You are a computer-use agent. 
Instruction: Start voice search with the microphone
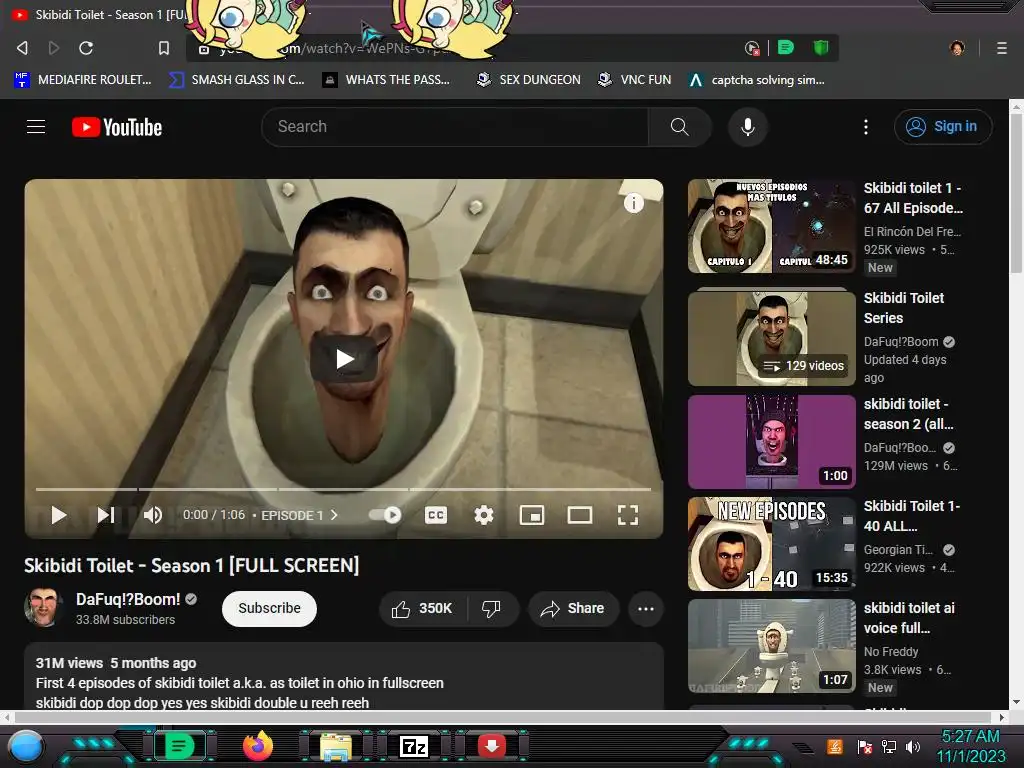pyautogui.click(x=748, y=127)
